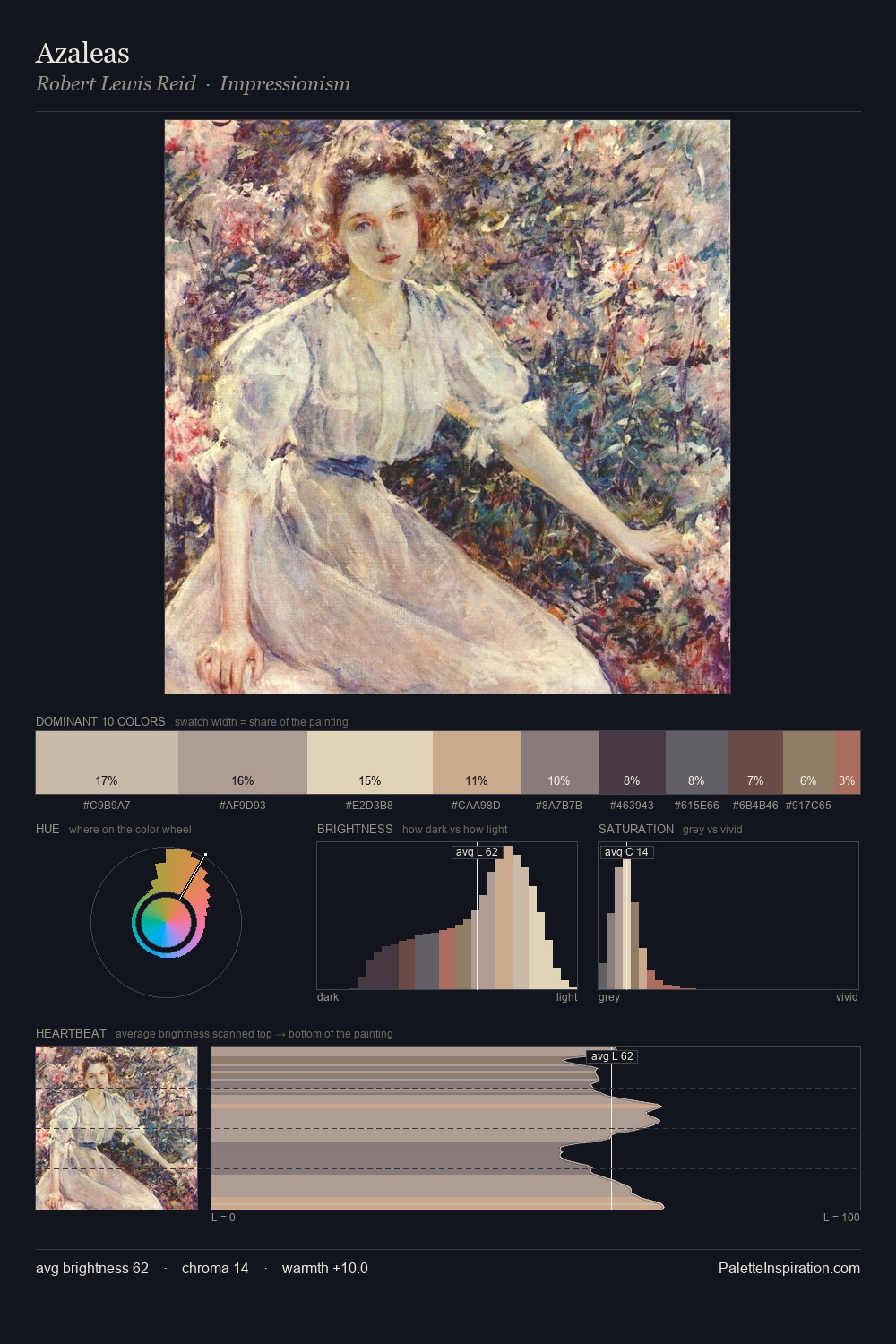Click the 'avg brightness 62' footer text
This screenshot has width=896, height=1344.
click(x=92, y=1268)
